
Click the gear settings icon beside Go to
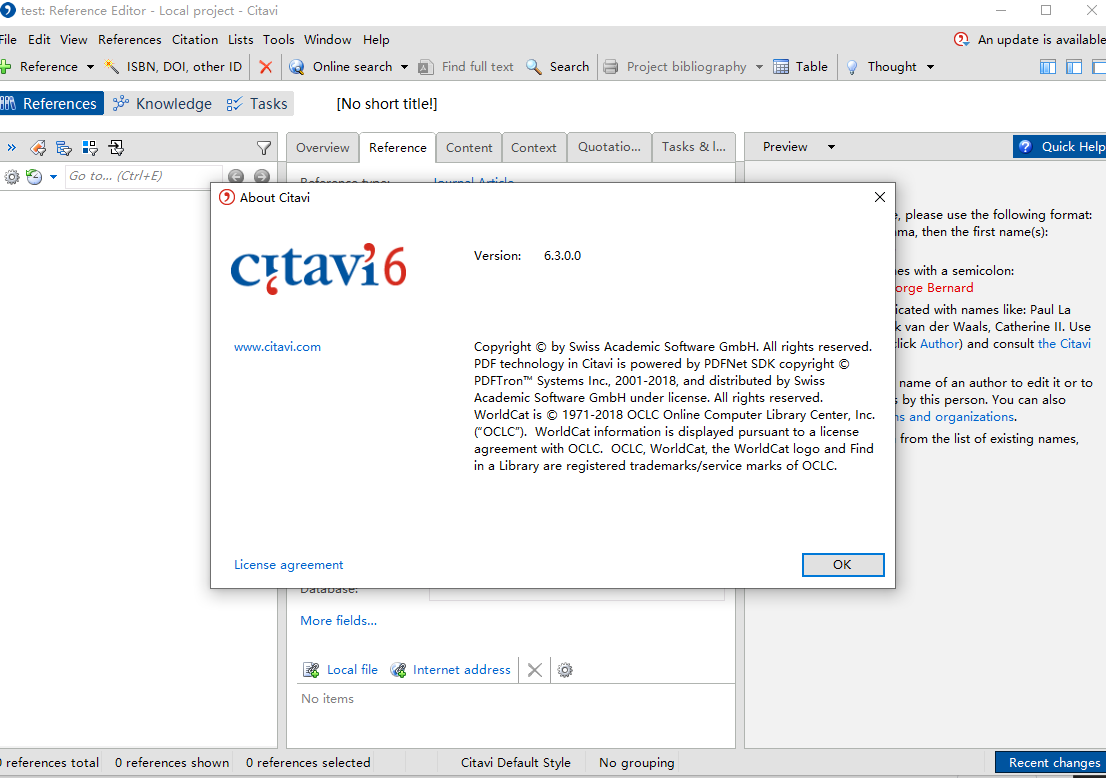pos(12,176)
